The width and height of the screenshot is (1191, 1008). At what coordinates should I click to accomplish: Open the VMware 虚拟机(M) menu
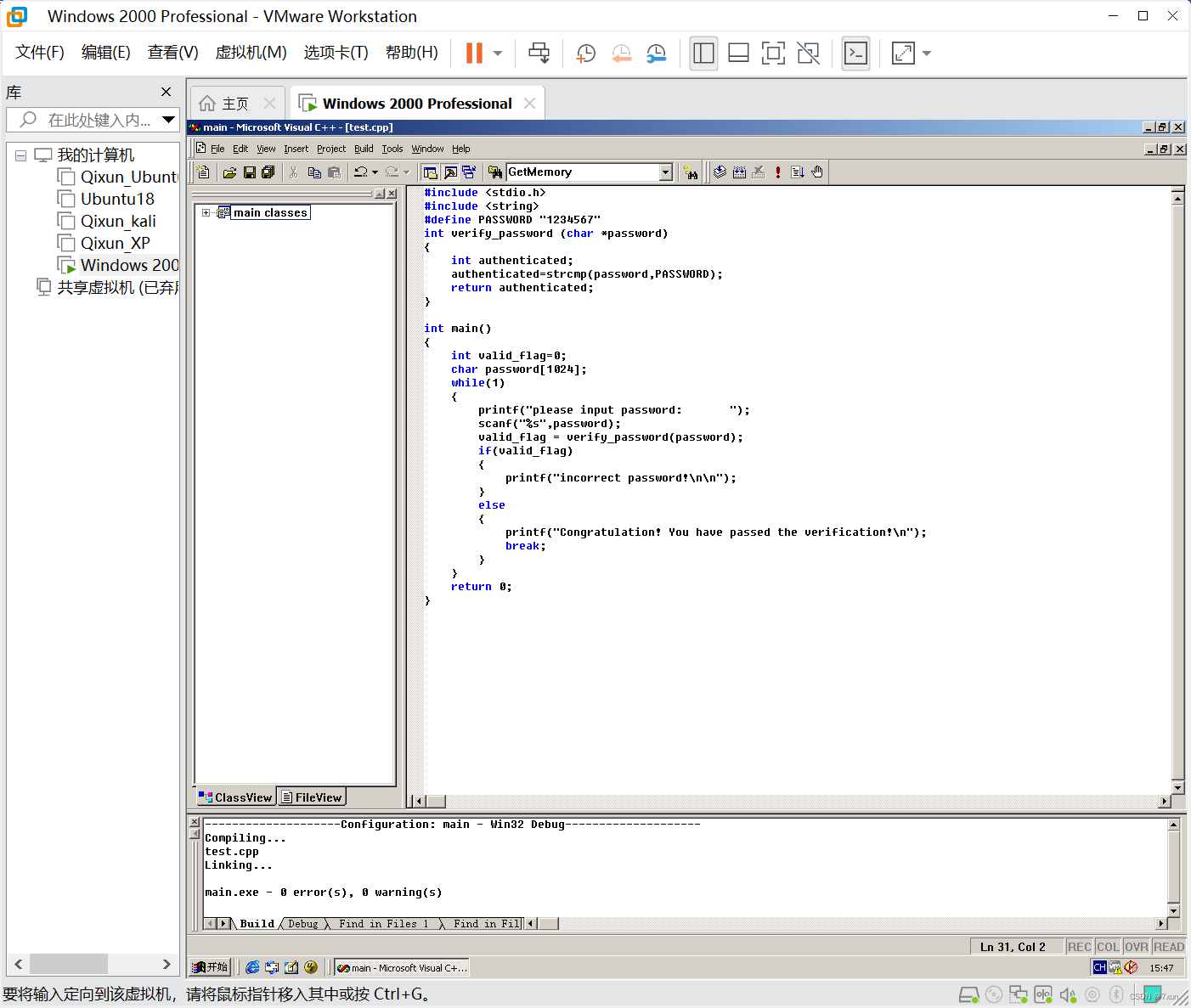tap(251, 53)
